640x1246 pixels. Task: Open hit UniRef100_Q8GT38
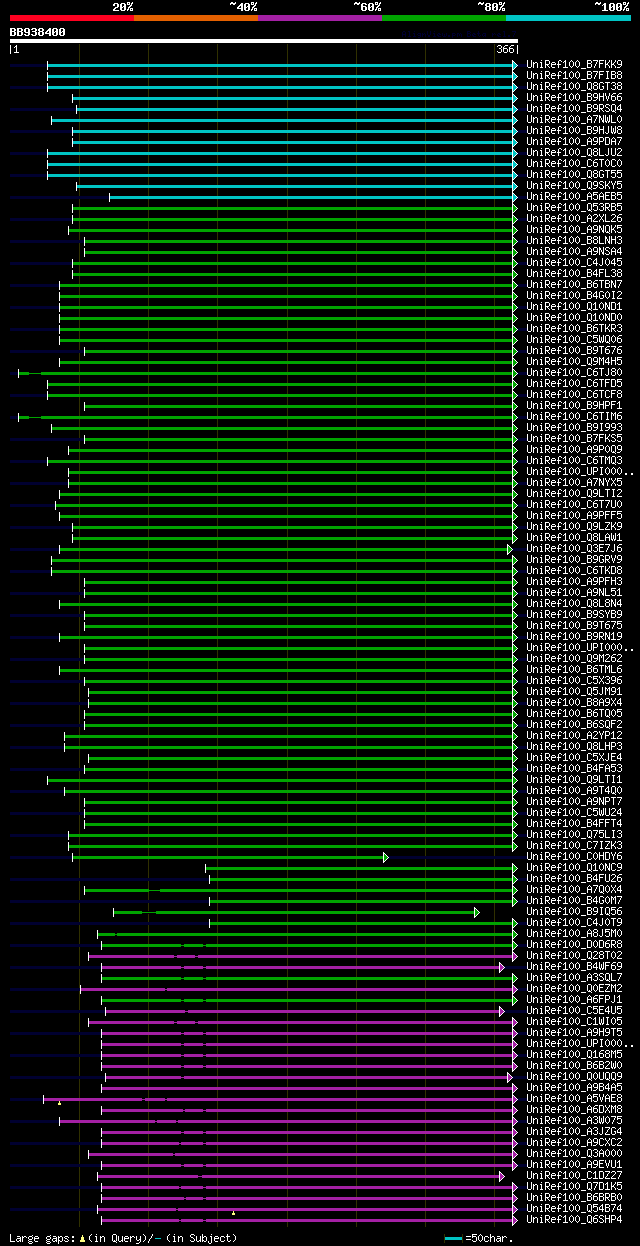click(574, 86)
